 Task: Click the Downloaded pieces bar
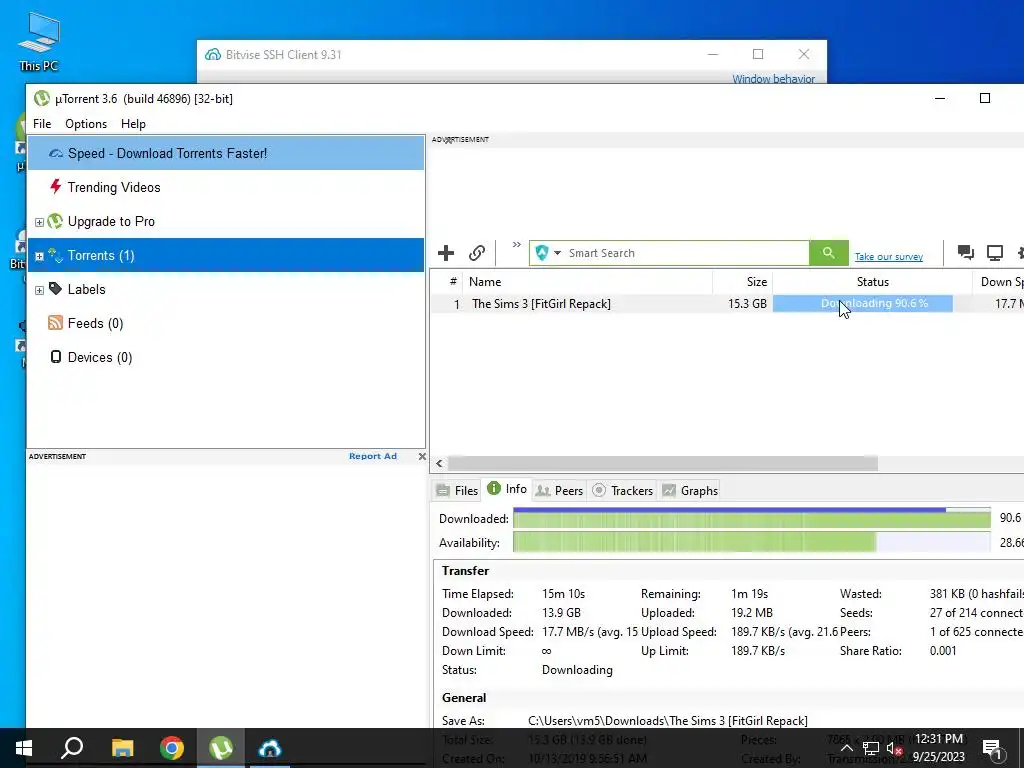752,518
